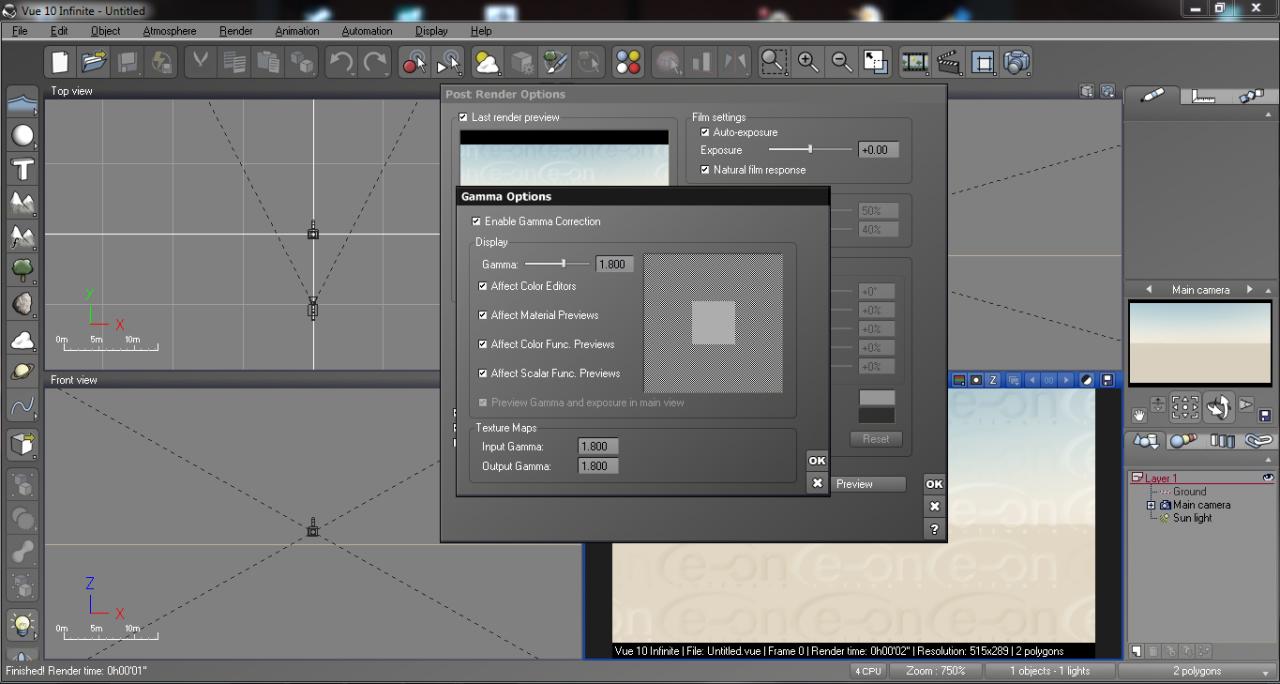Select the Sphere primitive tool in left sidebar
The height and width of the screenshot is (684, 1280).
(22, 136)
